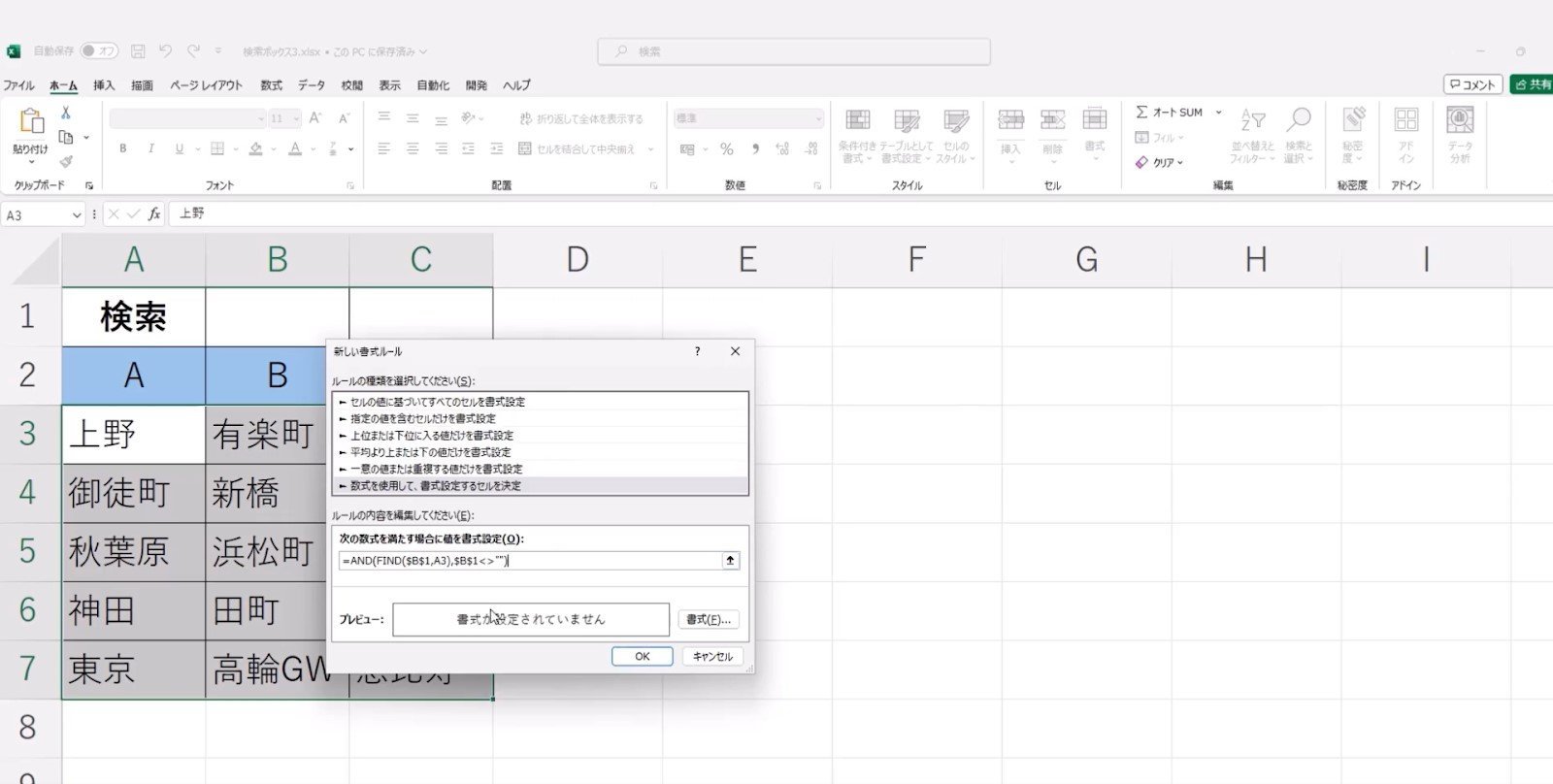Click the Font Color letter A icon
This screenshot has height=784, width=1553.
point(295,148)
